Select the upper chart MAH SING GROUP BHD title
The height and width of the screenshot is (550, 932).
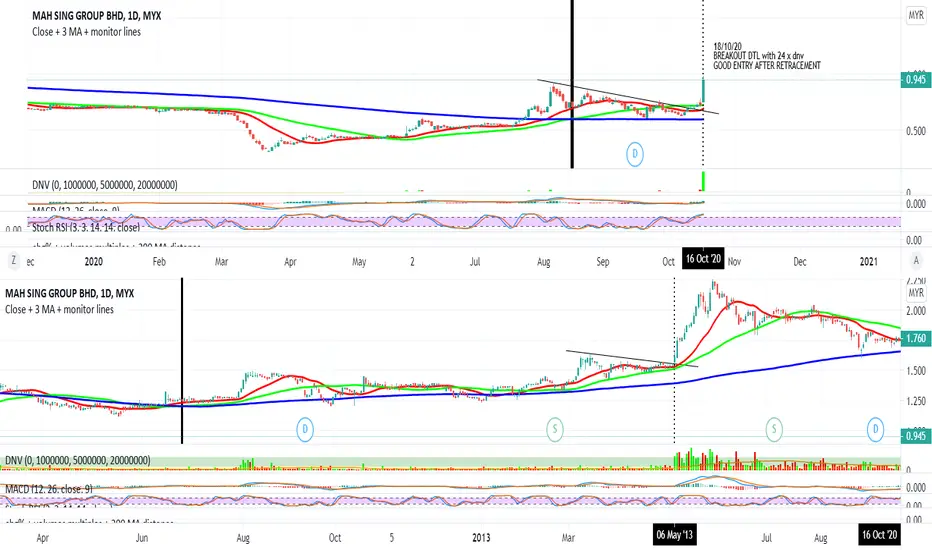(96, 15)
